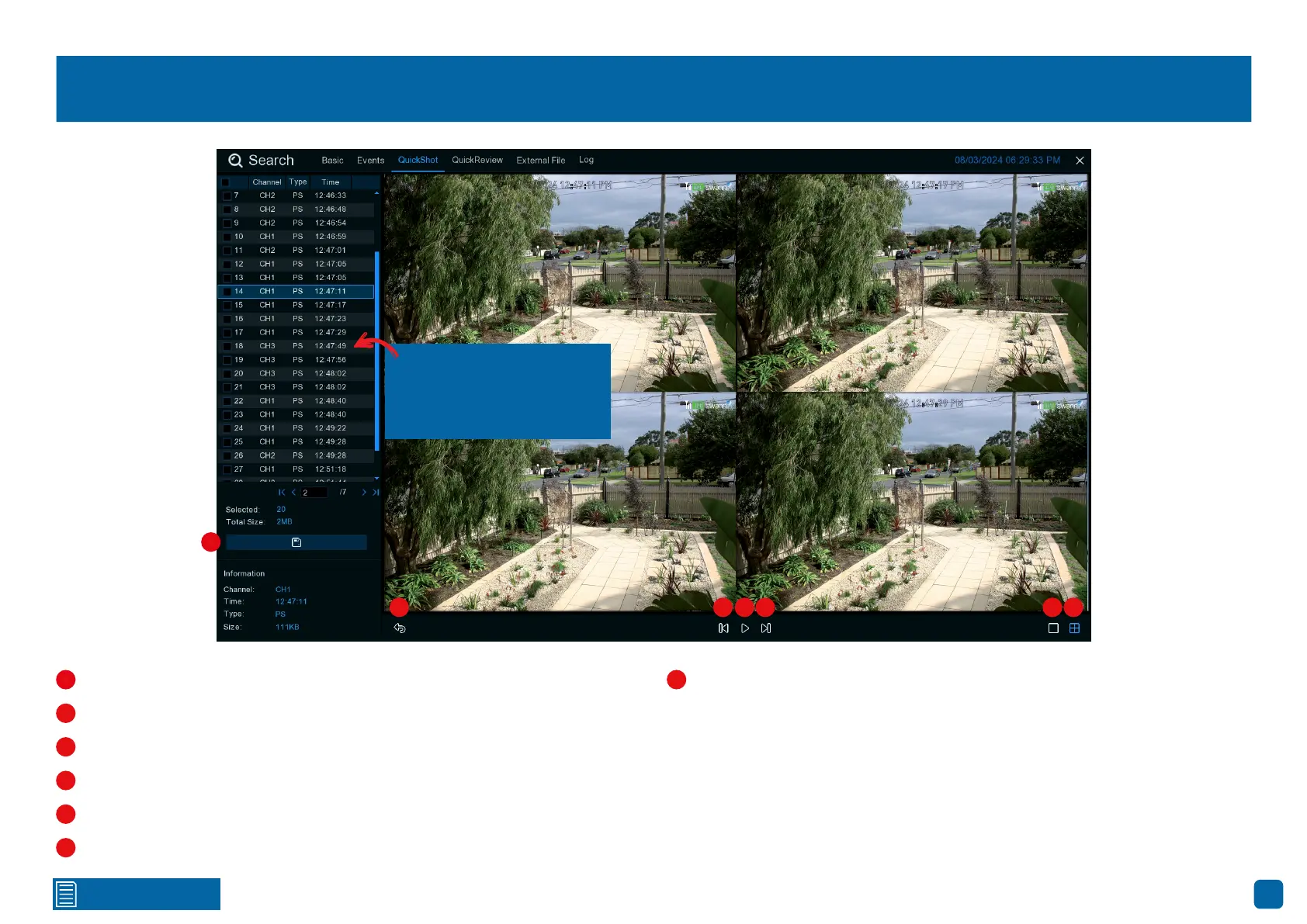Image resolution: width=1307 pixels, height=924 pixels.
Task: Click the Information Size value 111KB
Action: point(287,627)
